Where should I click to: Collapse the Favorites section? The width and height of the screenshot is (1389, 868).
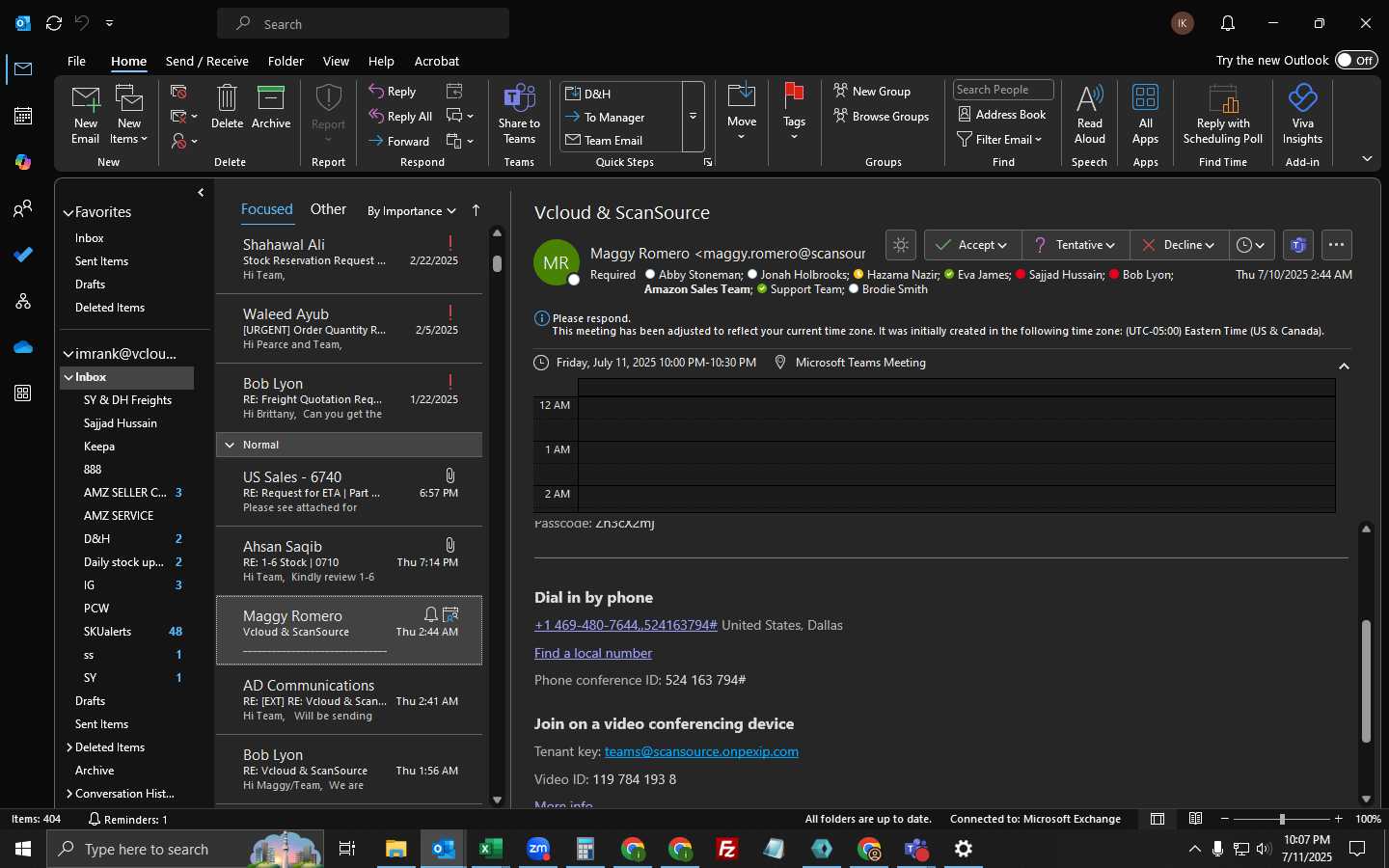(x=68, y=213)
